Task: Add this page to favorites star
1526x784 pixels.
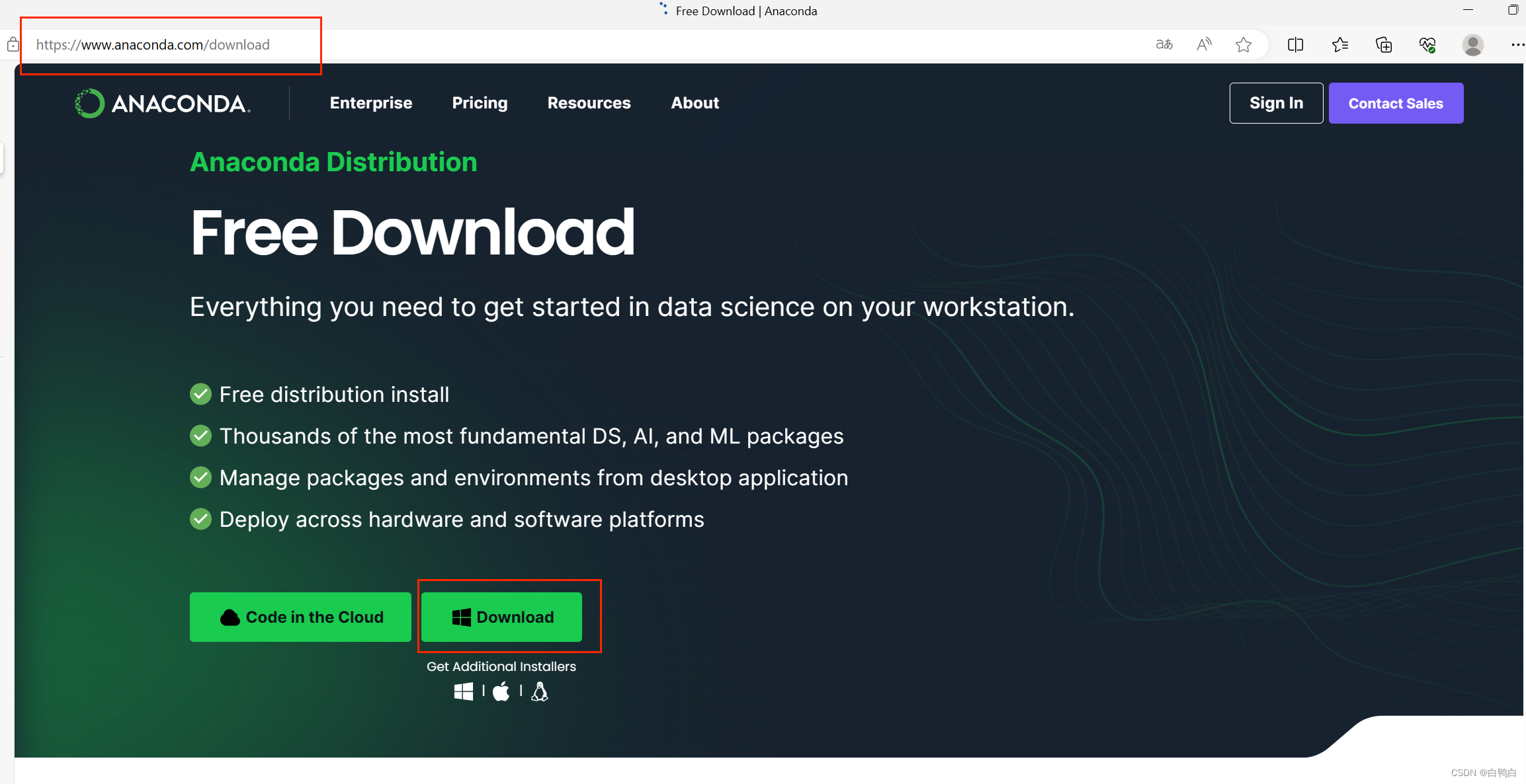Action: pyautogui.click(x=1244, y=45)
